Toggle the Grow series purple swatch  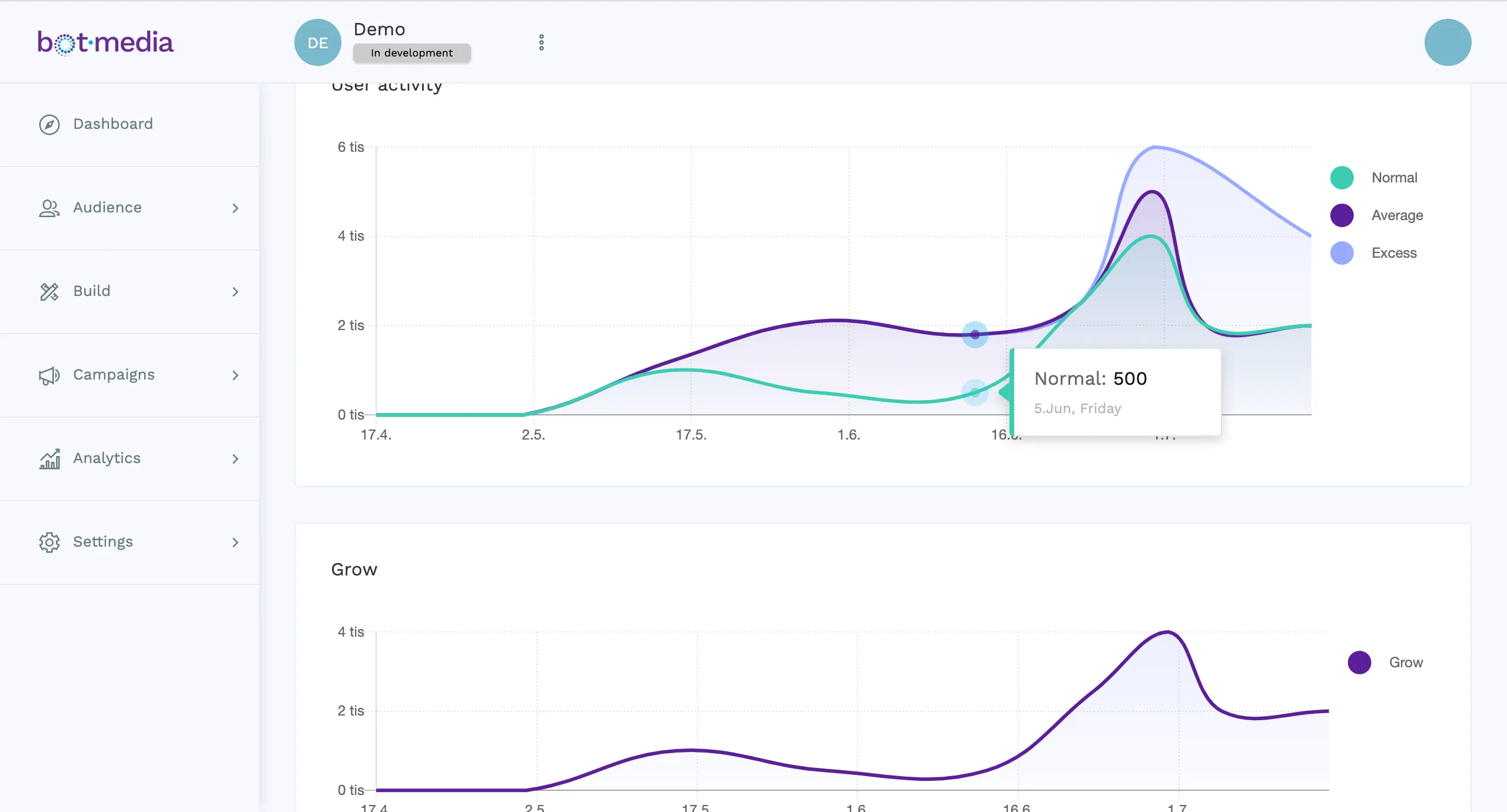pyautogui.click(x=1359, y=662)
